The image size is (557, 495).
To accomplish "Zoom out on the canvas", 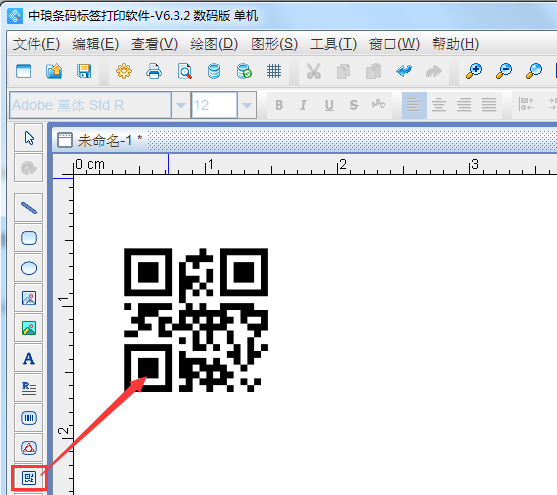I will [504, 71].
